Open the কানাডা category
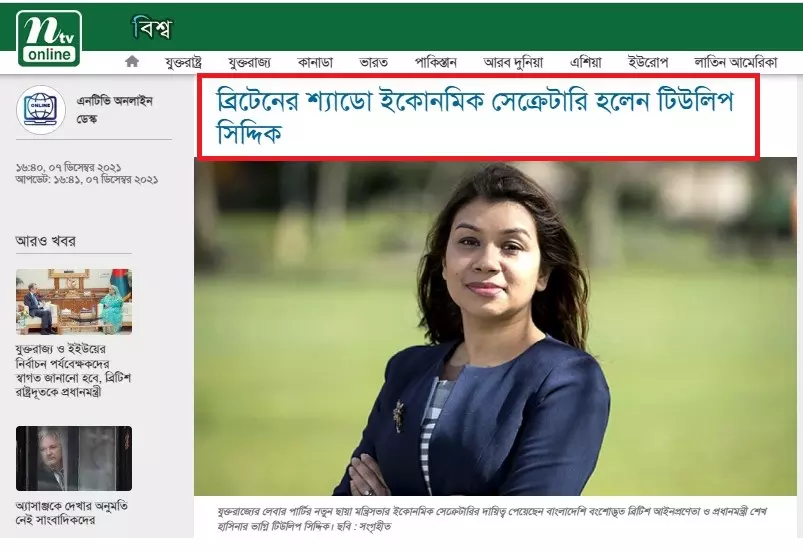Image resolution: width=803 pixels, height=552 pixels. pos(313,62)
